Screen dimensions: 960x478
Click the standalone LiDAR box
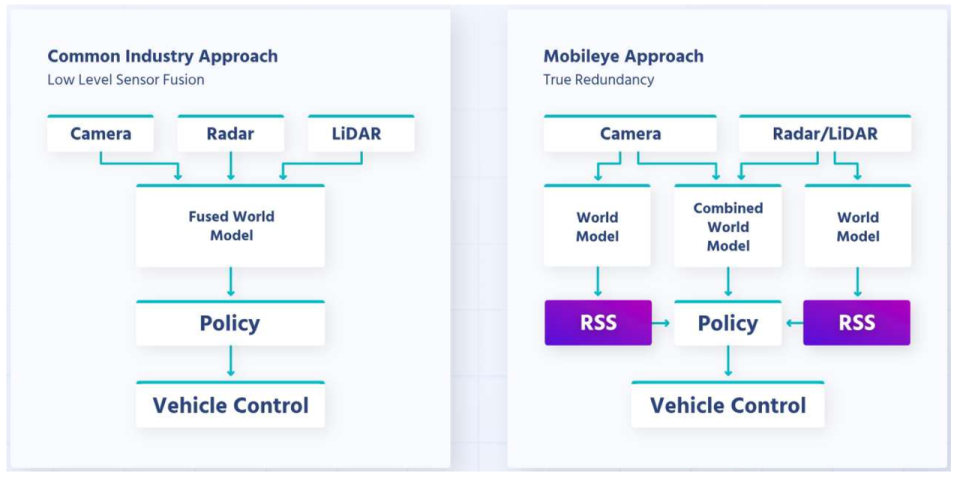coord(357,133)
